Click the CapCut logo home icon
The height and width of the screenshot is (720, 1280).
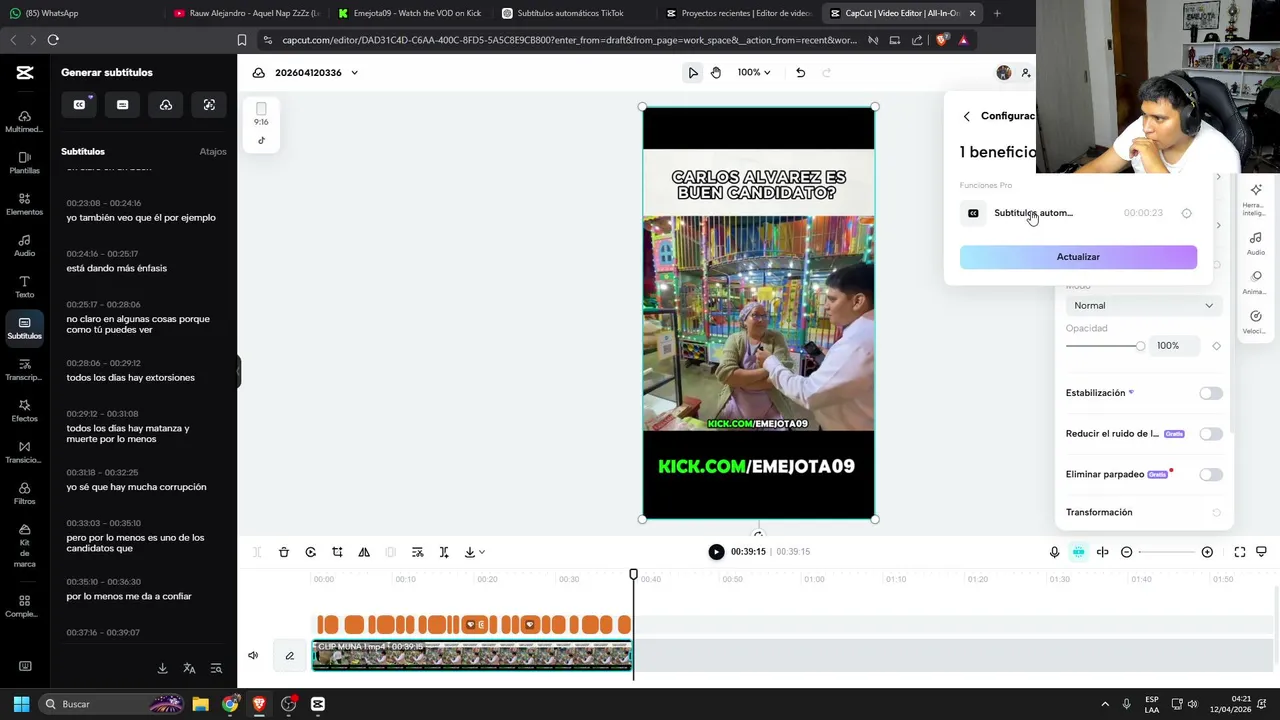tap(25, 73)
